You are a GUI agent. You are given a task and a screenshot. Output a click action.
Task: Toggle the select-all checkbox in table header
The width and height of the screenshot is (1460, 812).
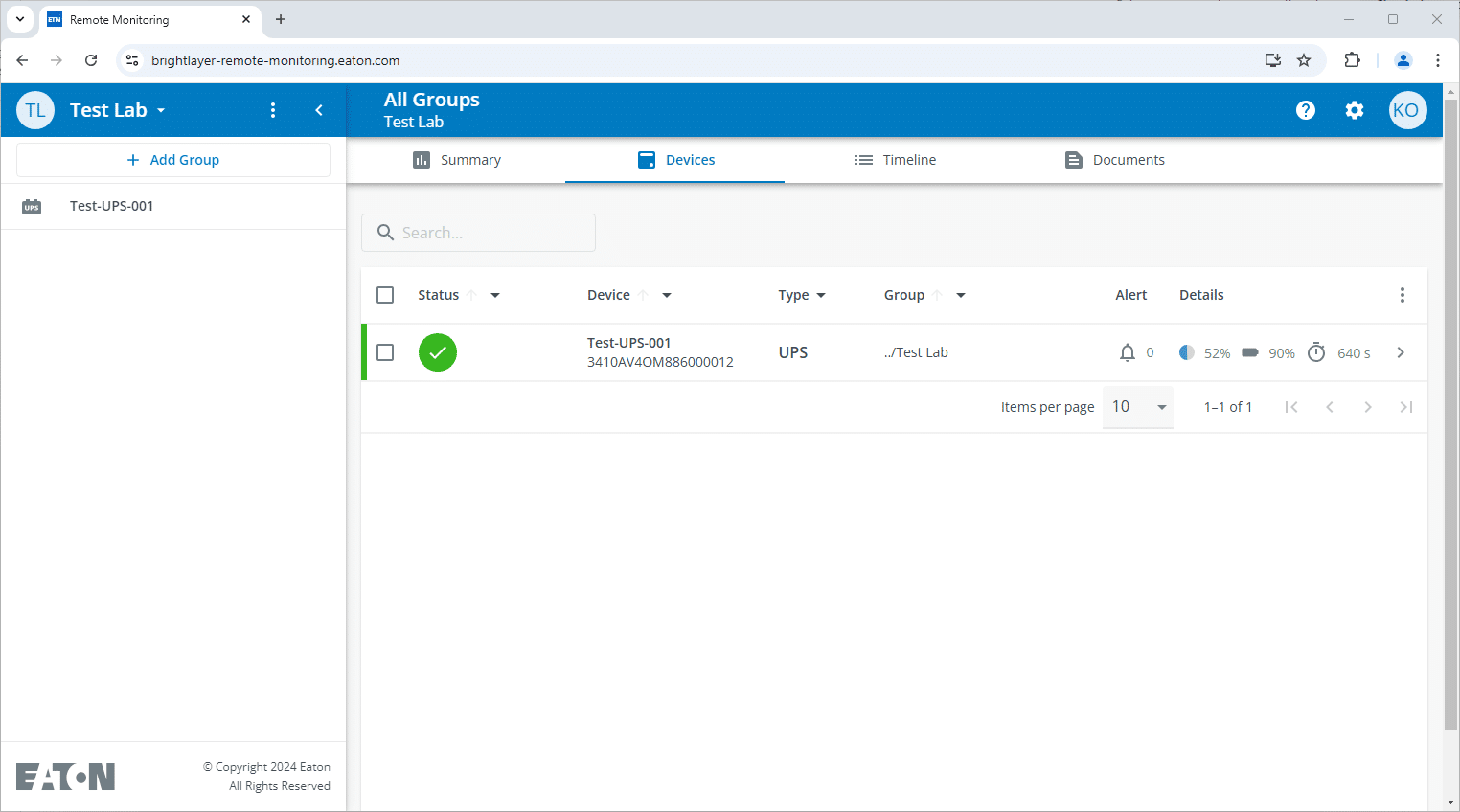coord(385,295)
